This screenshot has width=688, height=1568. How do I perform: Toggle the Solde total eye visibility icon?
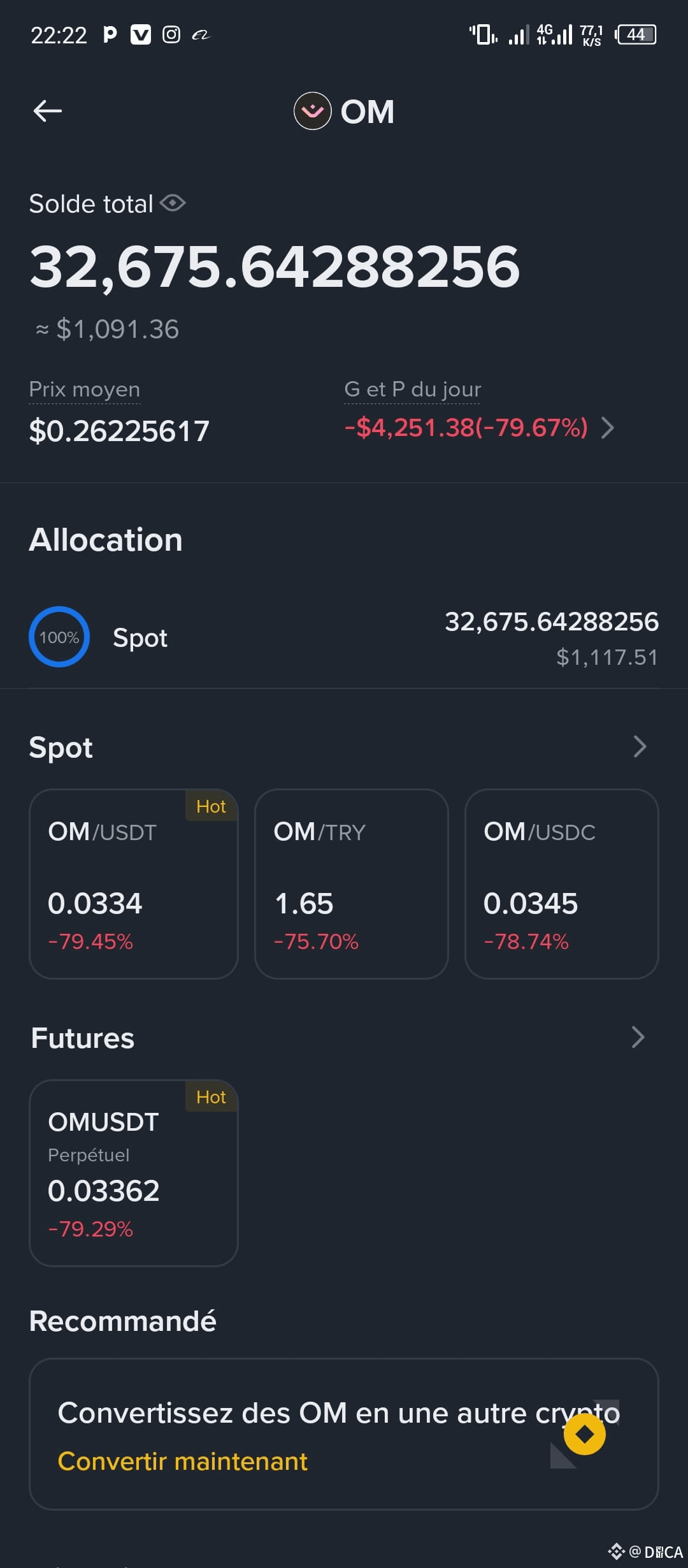pos(173,203)
